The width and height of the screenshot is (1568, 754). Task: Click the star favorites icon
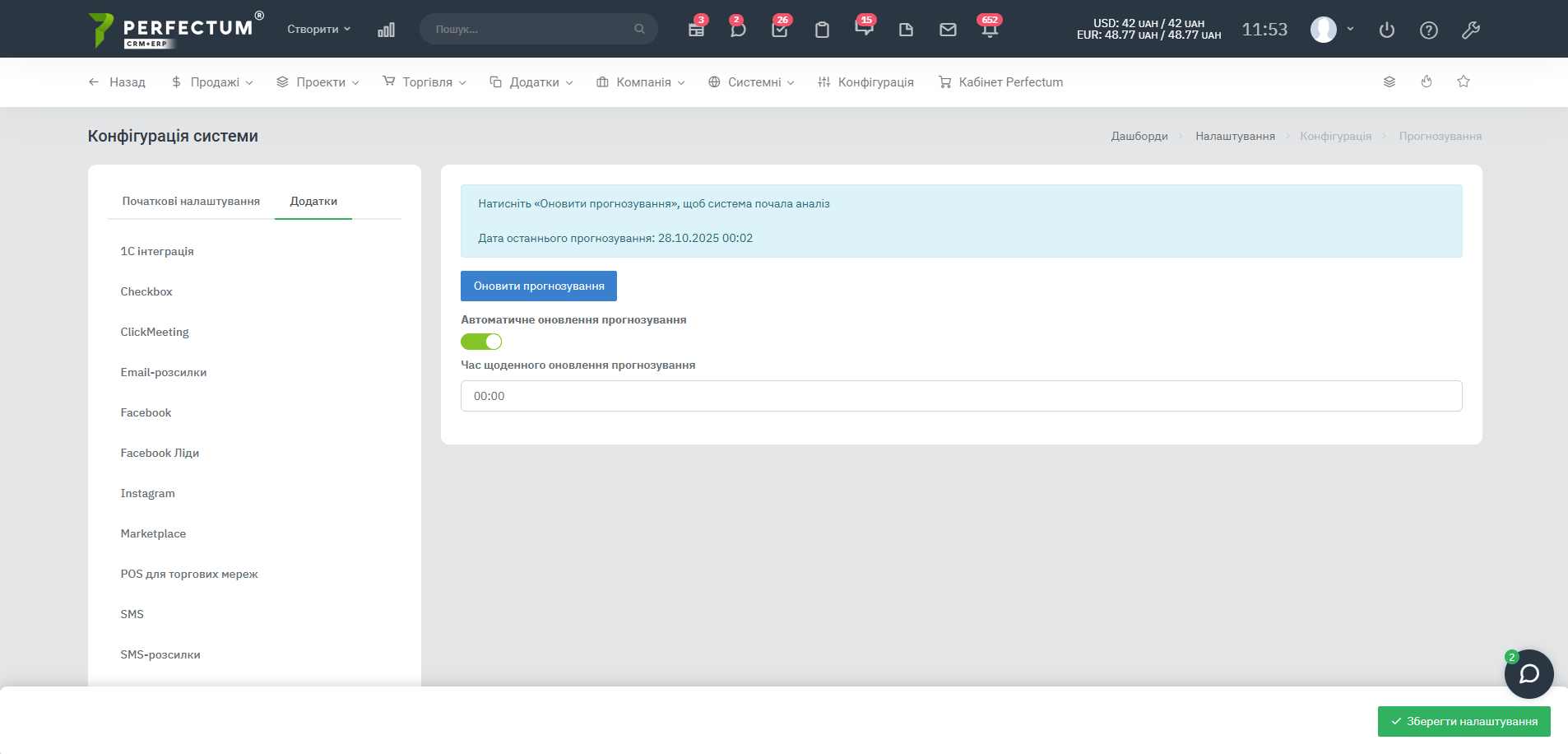tap(1463, 81)
